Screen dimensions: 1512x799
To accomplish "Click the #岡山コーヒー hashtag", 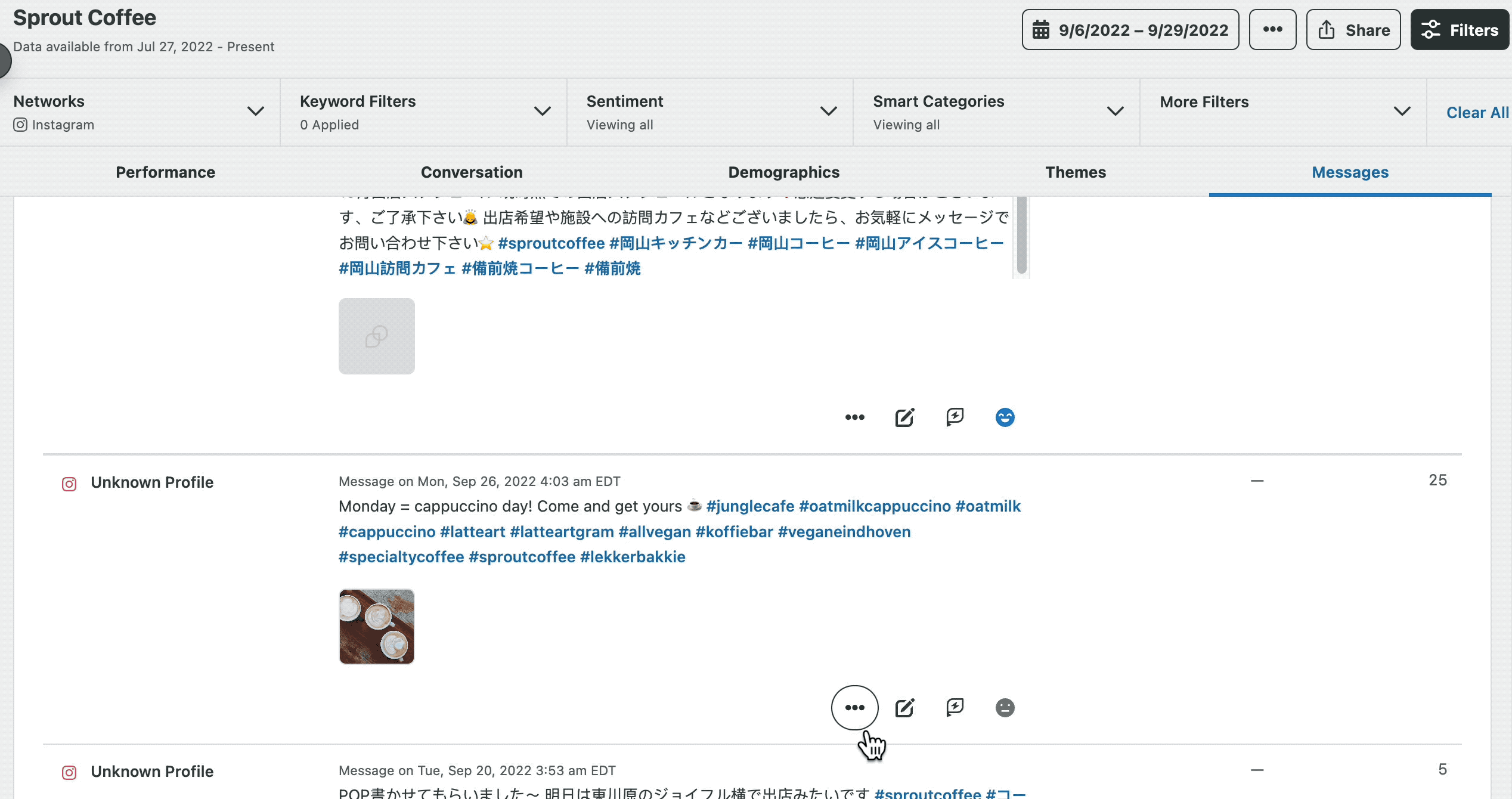I will pyautogui.click(x=799, y=243).
